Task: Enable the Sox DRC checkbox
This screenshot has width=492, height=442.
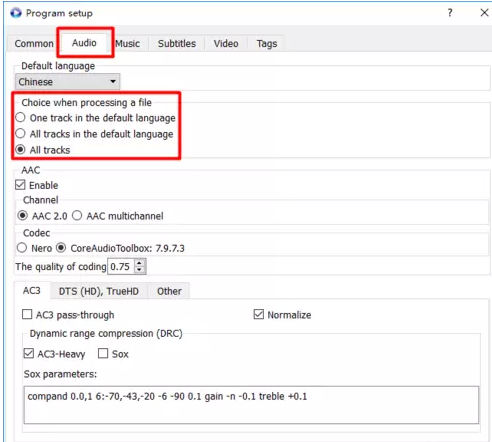Action: pyautogui.click(x=103, y=353)
